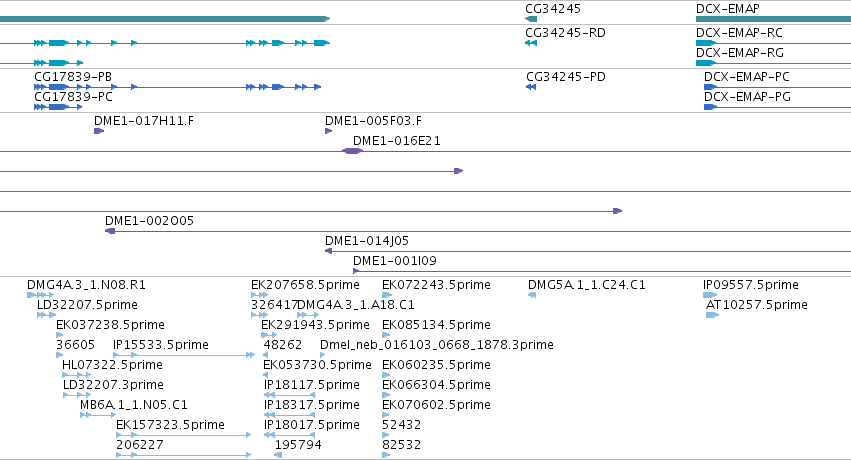Click the EK070602.5prime EST label

point(436,405)
